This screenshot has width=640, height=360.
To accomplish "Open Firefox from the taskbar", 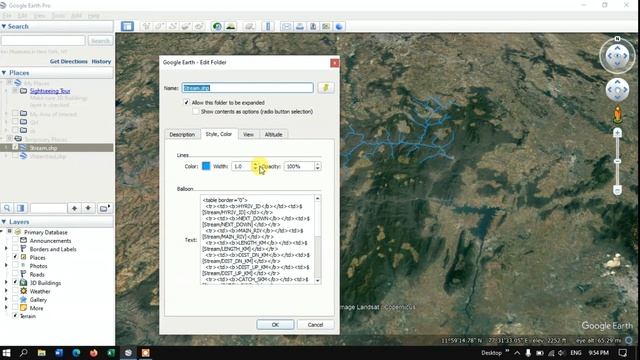I will coord(93,353).
